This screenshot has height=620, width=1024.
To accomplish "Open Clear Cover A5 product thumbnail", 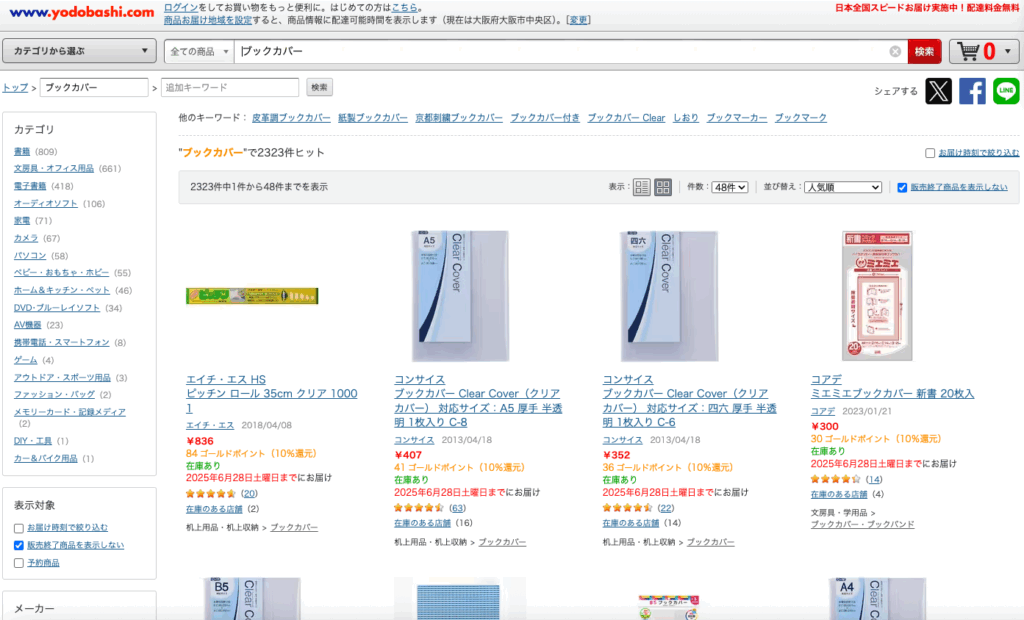I will click(460, 296).
